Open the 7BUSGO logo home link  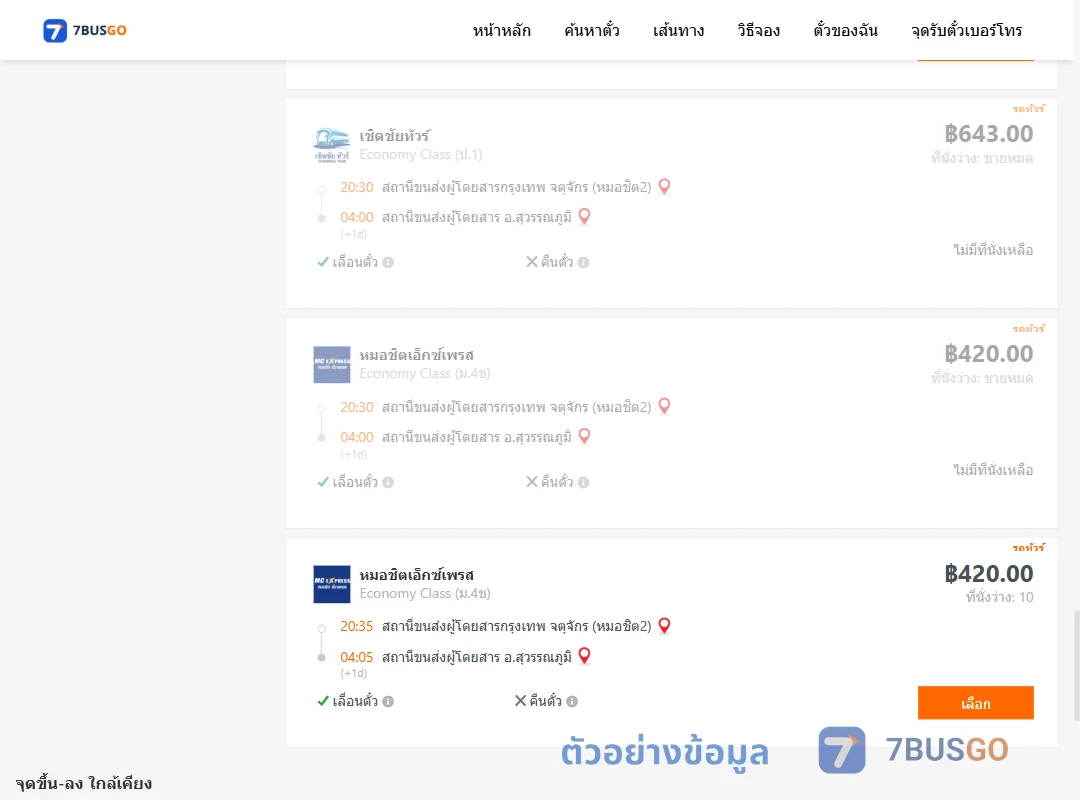tap(85, 30)
